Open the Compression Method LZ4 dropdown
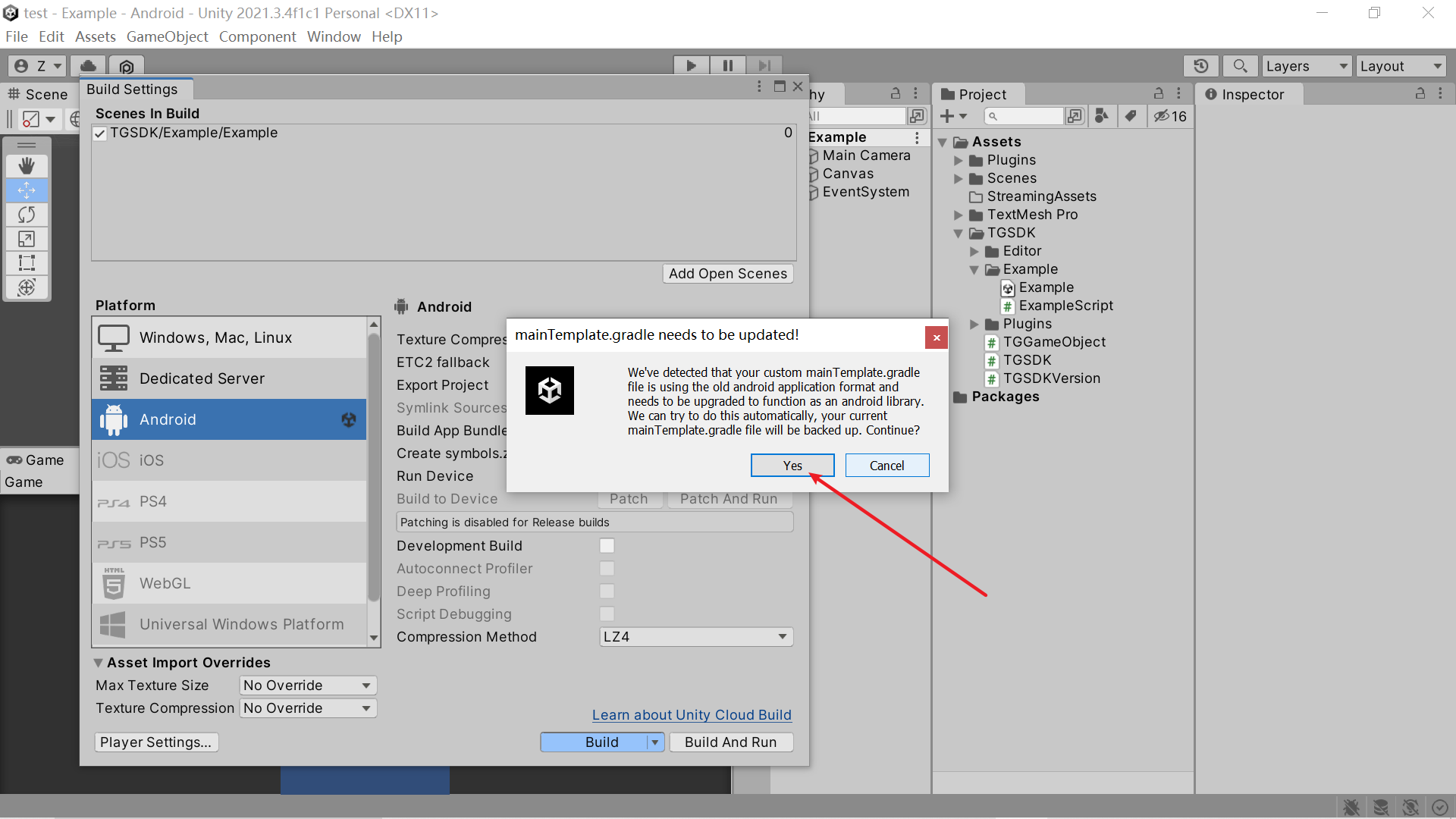 pyautogui.click(x=696, y=637)
